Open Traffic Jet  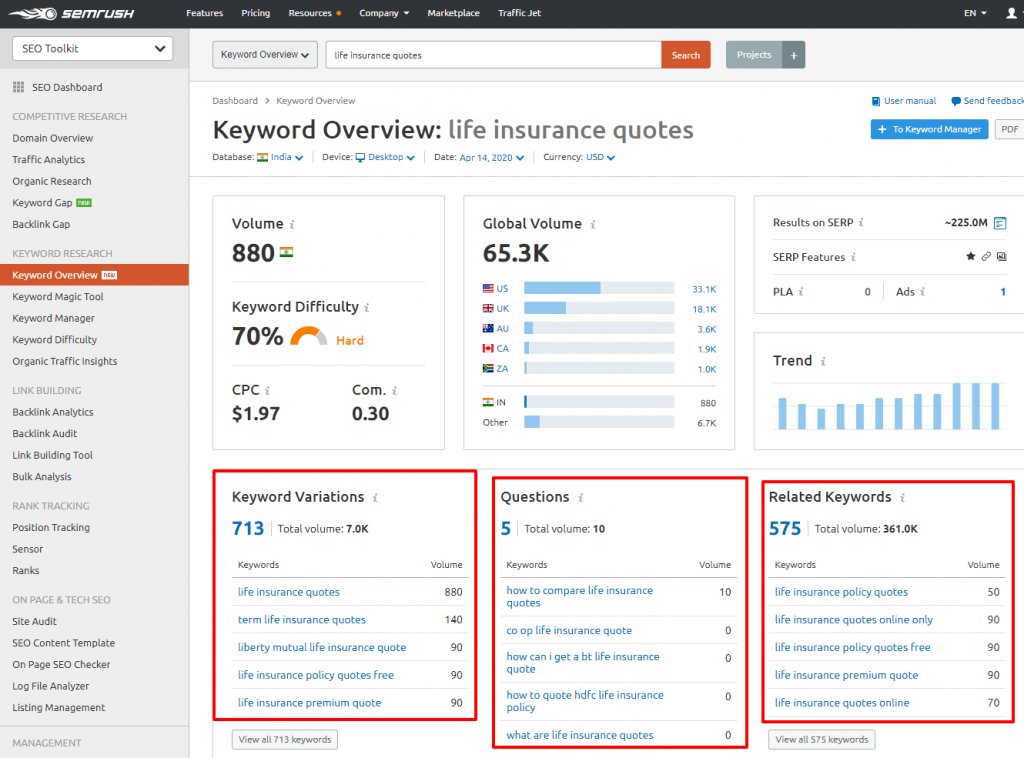click(x=519, y=13)
